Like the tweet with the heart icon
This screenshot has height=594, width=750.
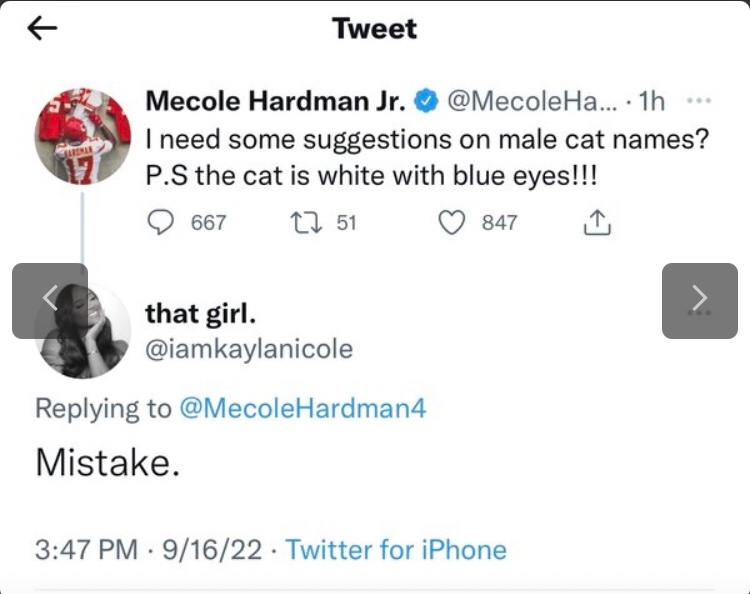(x=453, y=223)
